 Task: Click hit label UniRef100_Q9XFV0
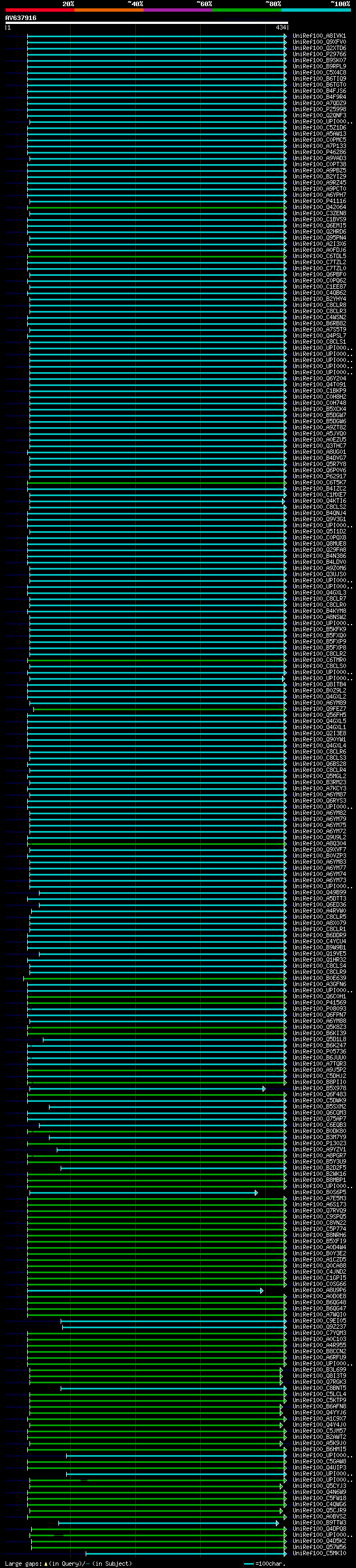319,42
